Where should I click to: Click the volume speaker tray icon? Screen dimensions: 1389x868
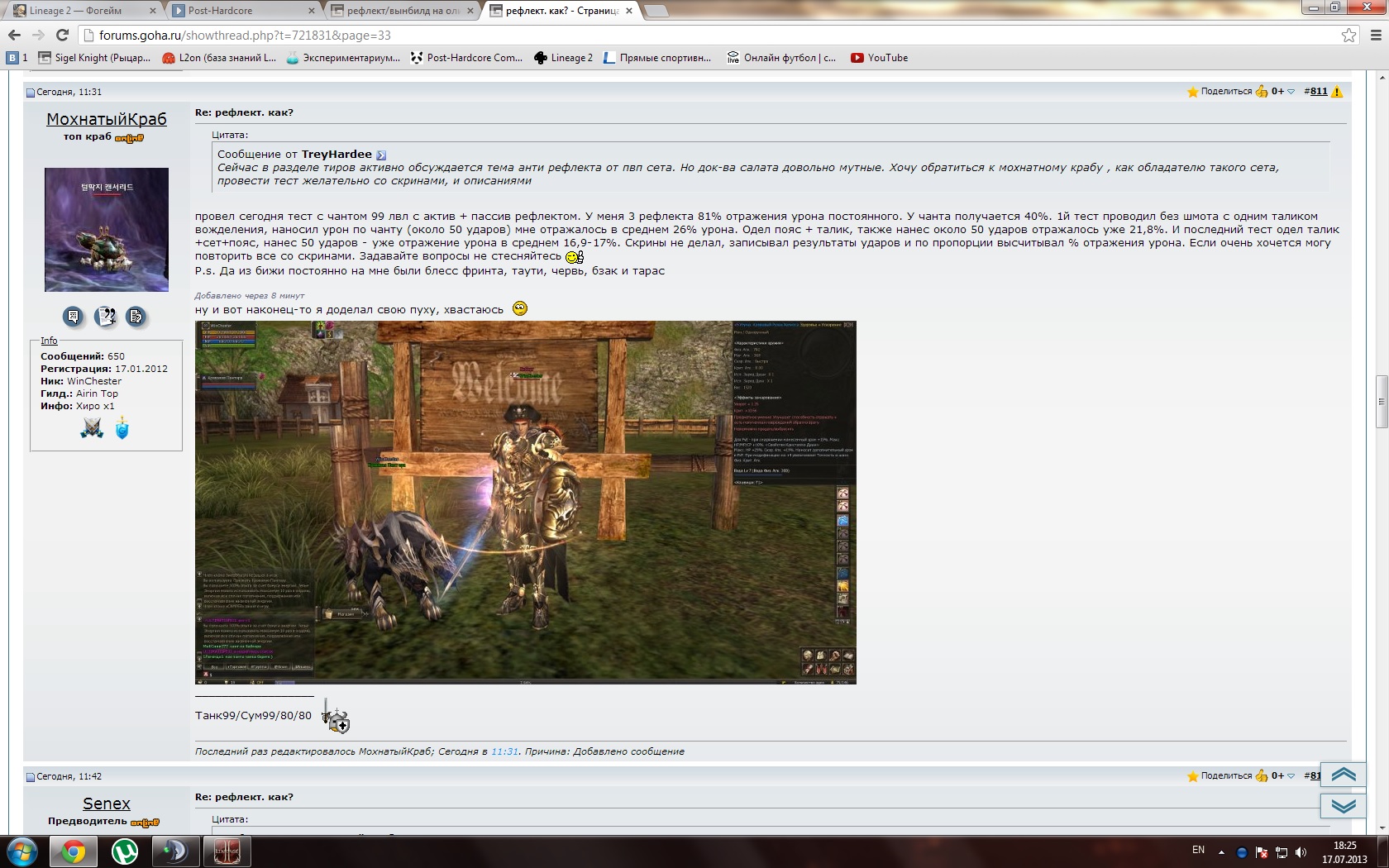(1301, 852)
